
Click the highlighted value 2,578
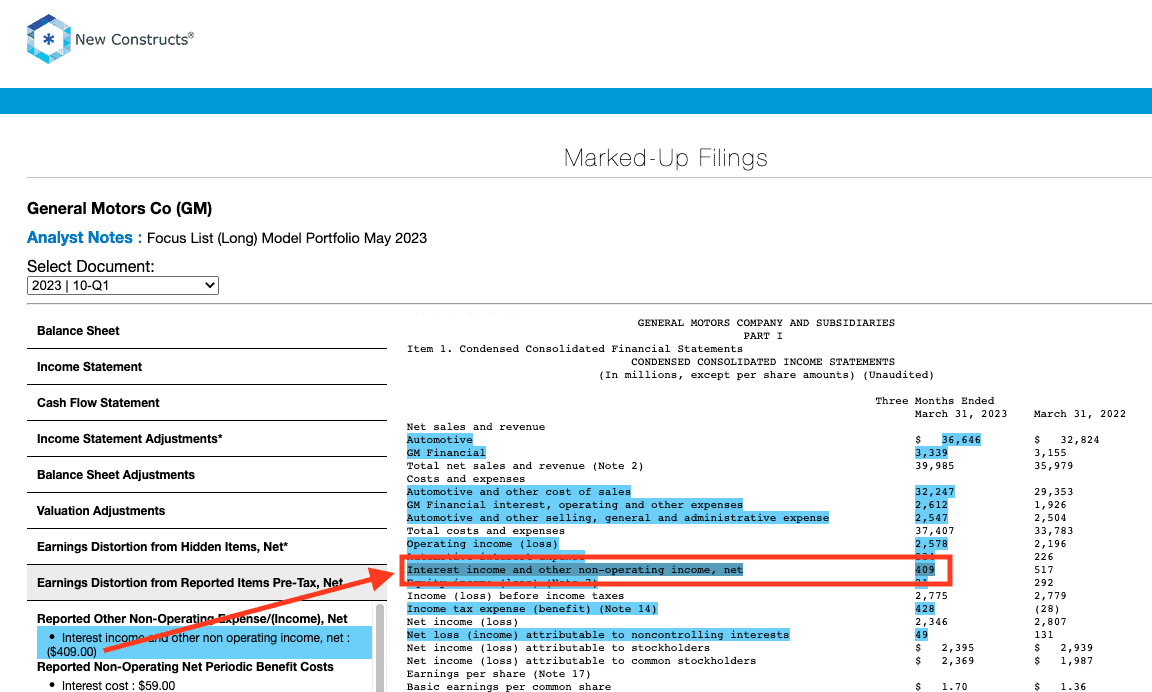[931, 544]
